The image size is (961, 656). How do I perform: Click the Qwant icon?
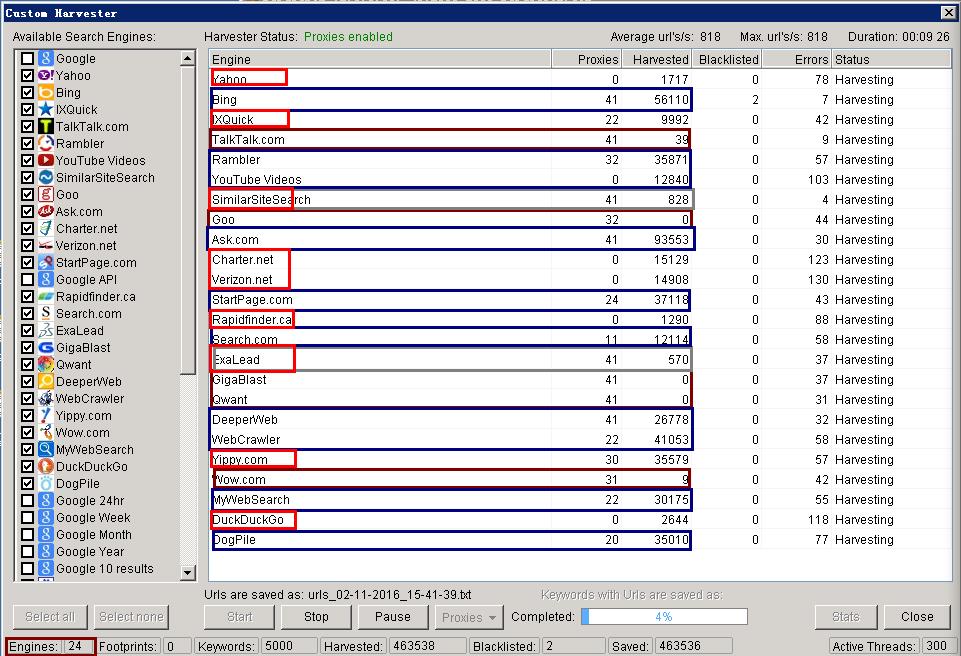click(45, 364)
